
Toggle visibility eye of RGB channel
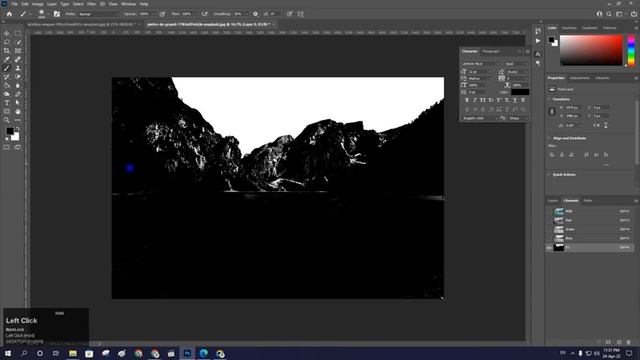[549, 211]
